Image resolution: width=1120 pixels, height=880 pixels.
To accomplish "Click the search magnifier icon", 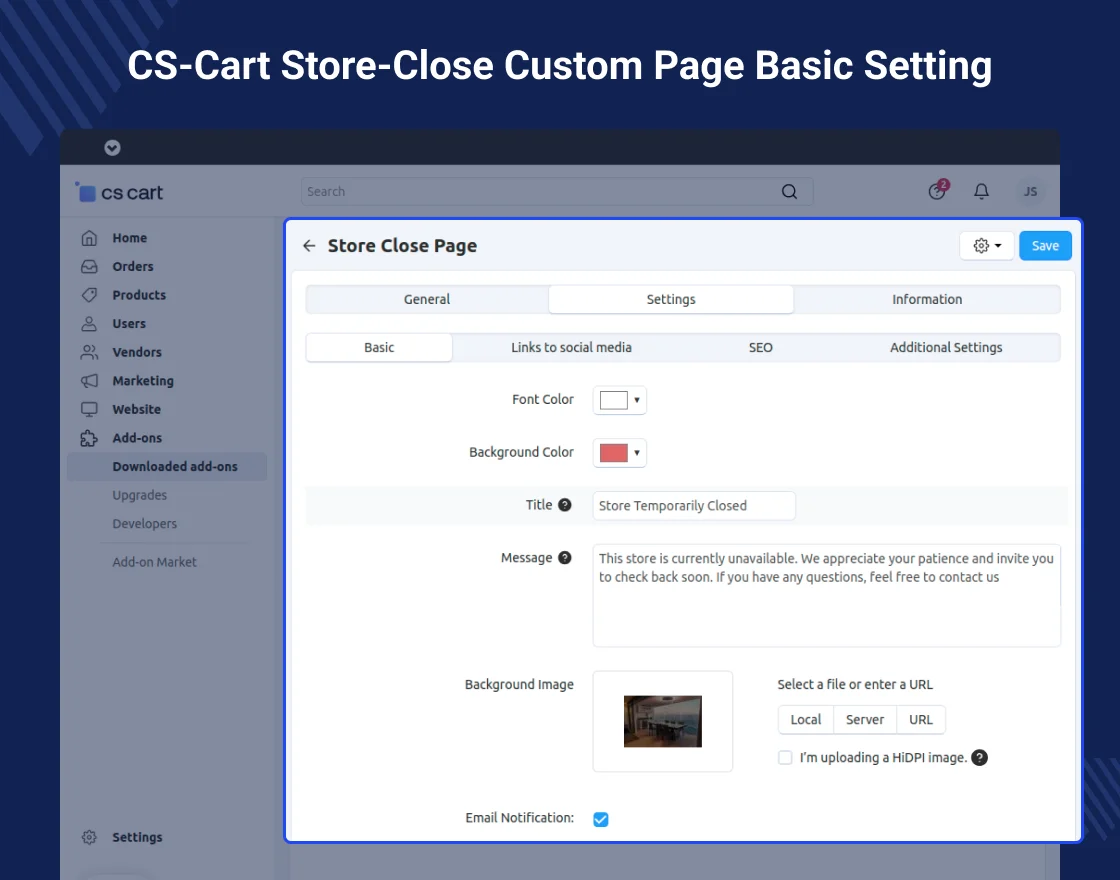I will click(789, 192).
